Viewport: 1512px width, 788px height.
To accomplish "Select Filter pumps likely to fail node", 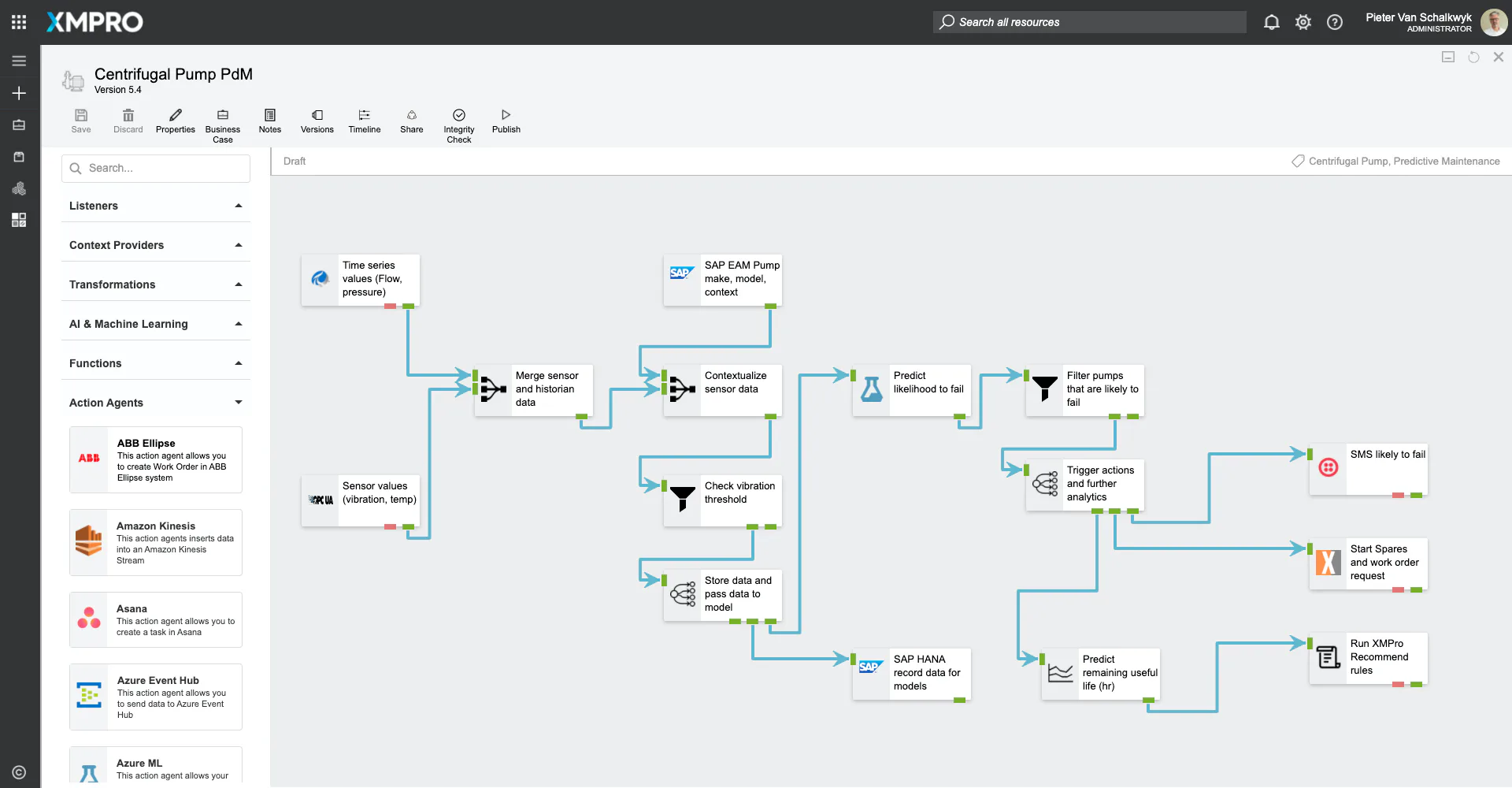I will 1084,390.
